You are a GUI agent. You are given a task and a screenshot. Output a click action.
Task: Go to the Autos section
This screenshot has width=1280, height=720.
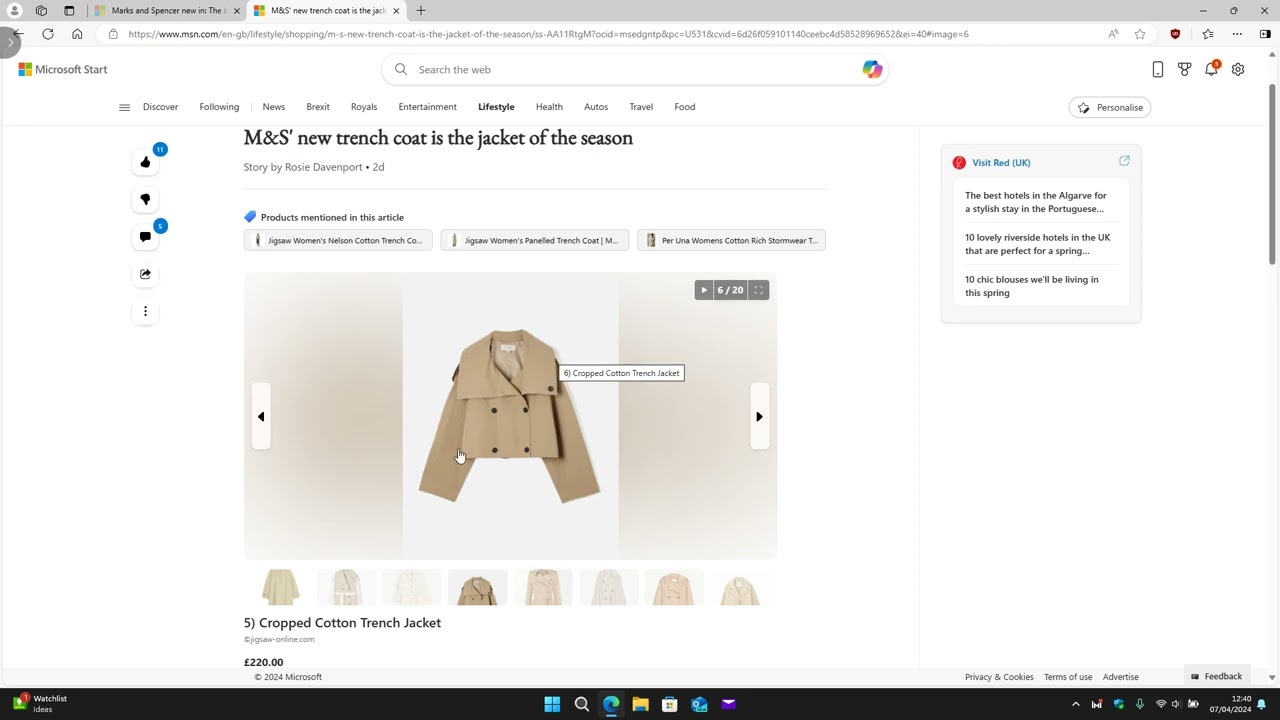[596, 107]
